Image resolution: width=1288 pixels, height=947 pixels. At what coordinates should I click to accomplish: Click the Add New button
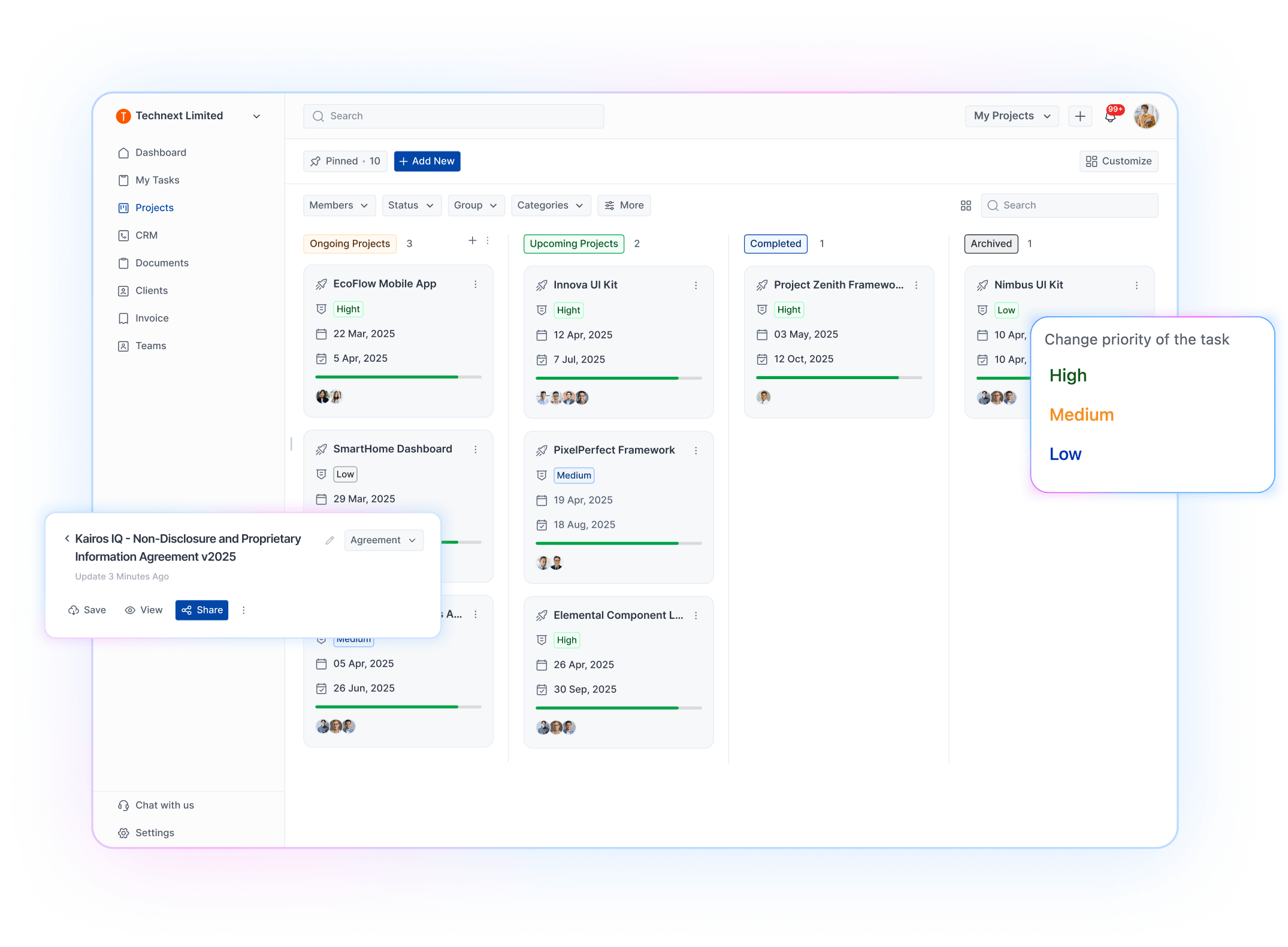(427, 161)
